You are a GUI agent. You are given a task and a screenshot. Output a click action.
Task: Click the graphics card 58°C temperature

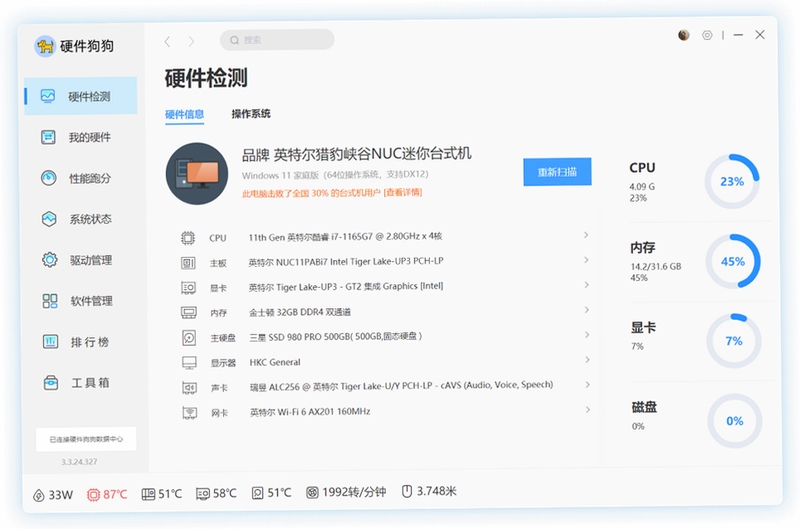tap(216, 493)
